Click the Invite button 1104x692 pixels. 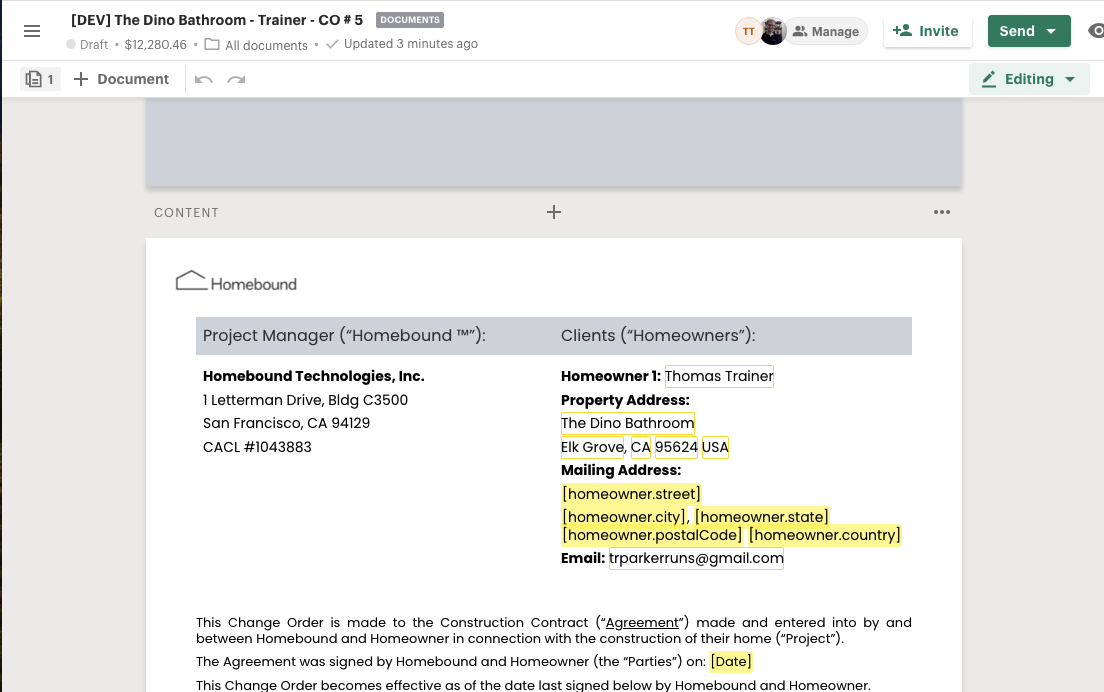pyautogui.click(x=927, y=31)
